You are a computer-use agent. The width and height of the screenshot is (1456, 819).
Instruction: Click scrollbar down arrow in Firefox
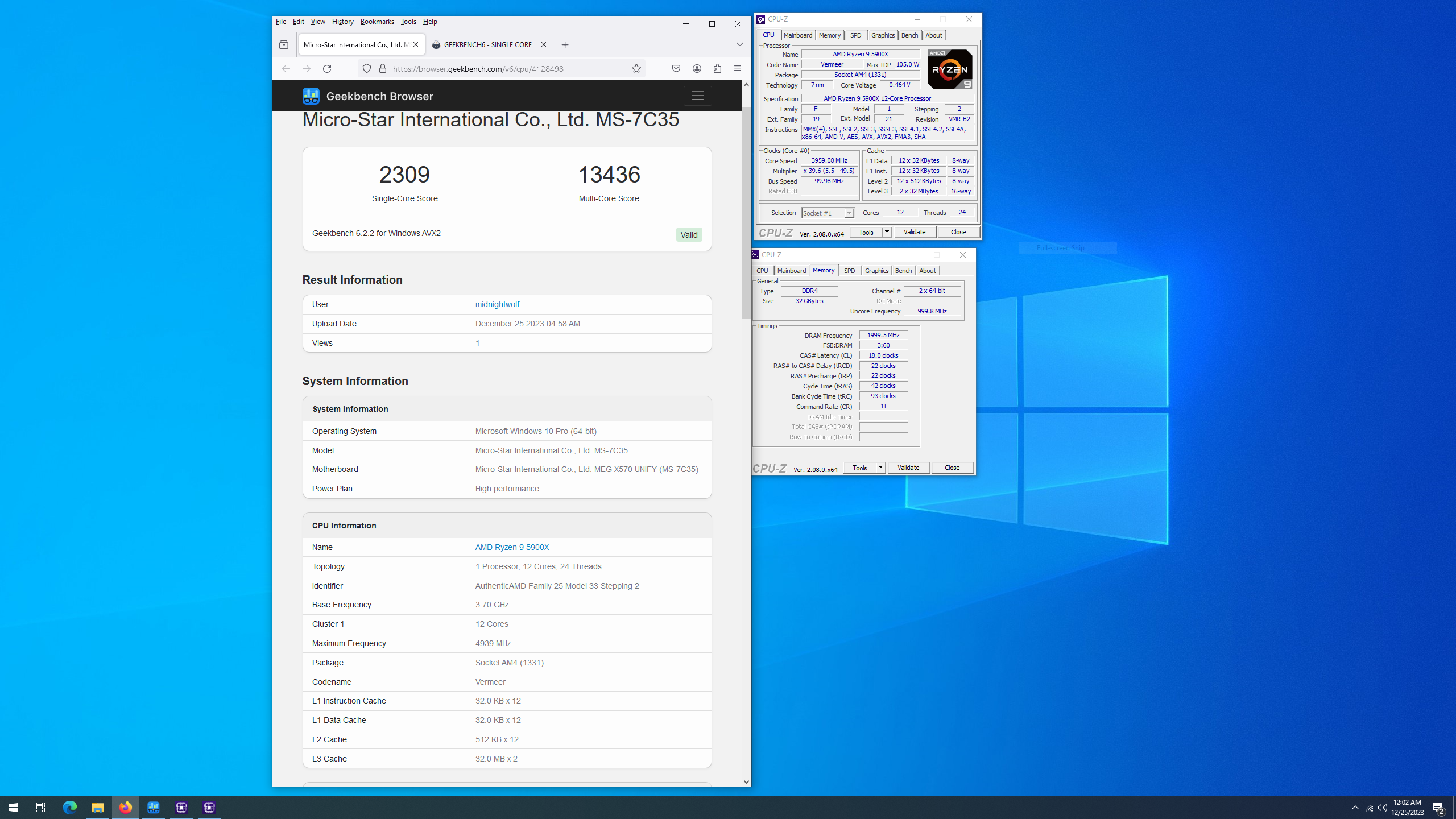(x=746, y=782)
